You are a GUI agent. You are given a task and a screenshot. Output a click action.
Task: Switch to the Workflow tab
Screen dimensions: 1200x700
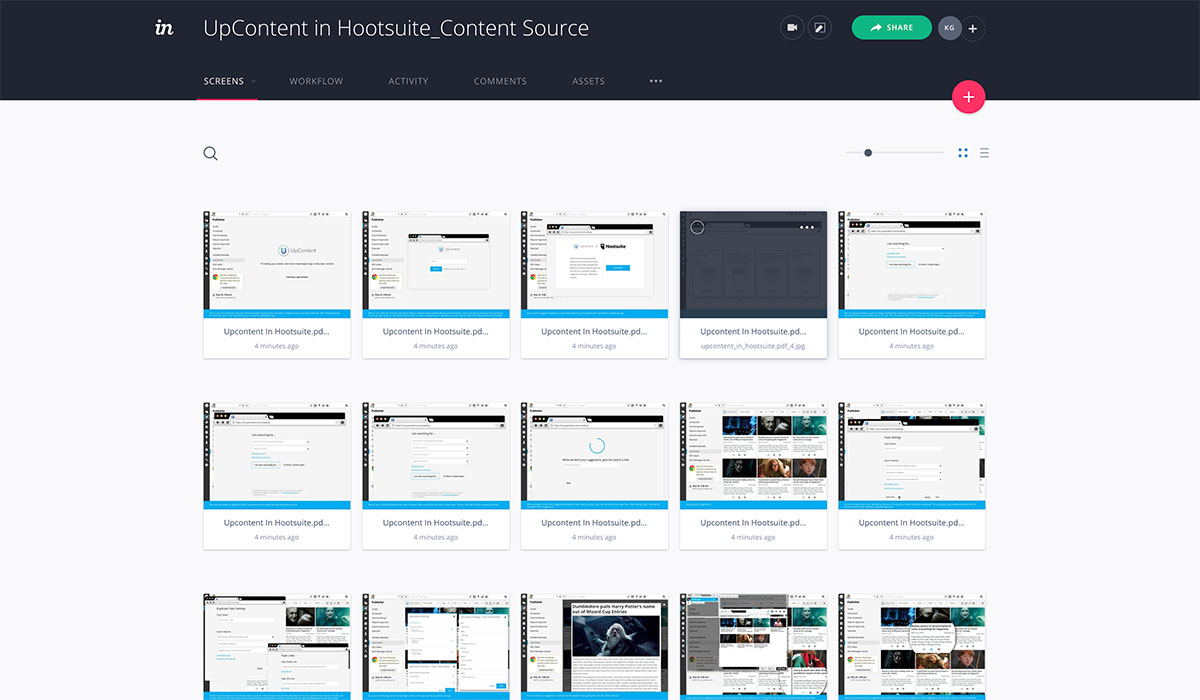point(316,81)
